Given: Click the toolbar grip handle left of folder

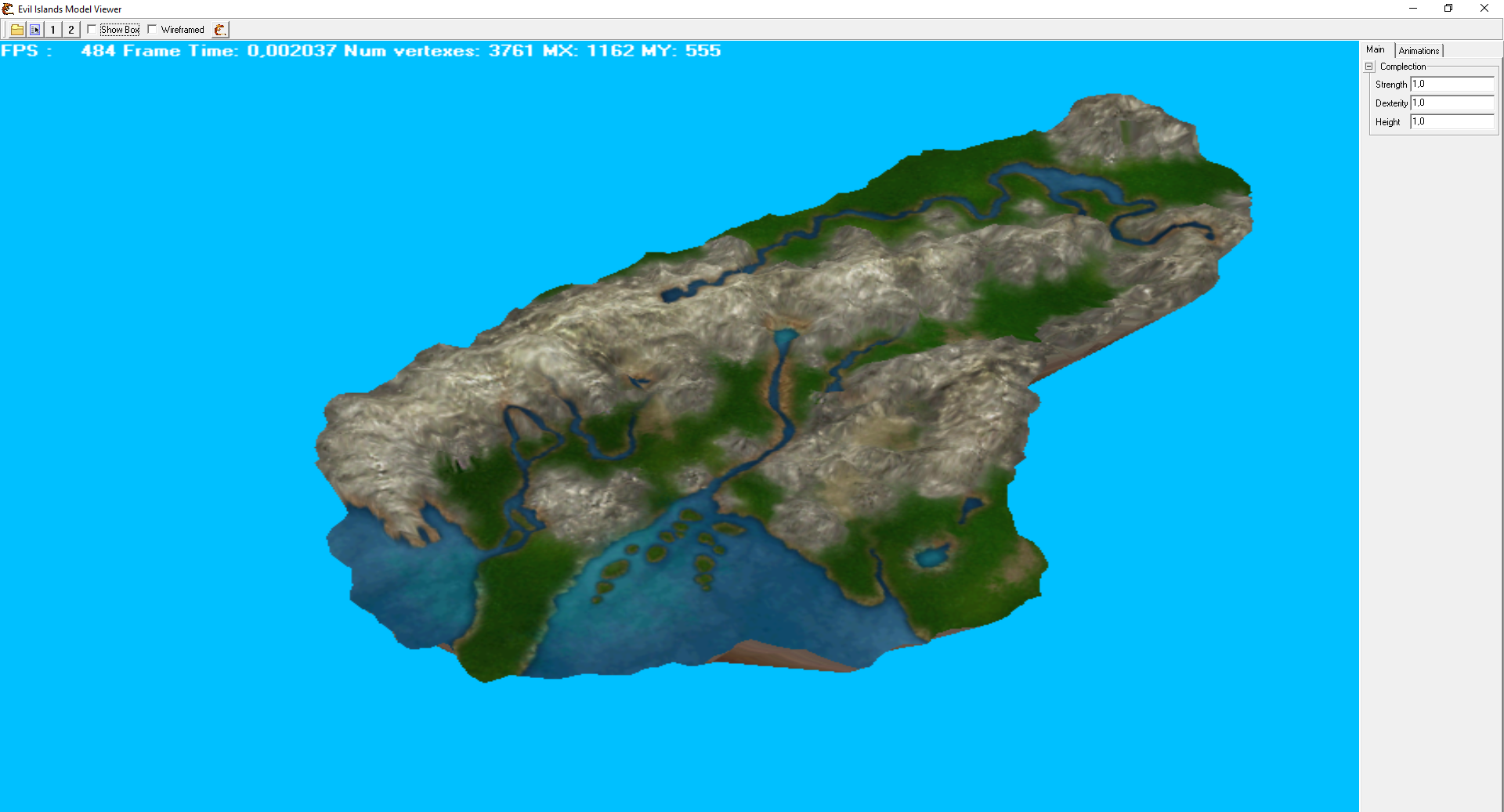Looking at the screenshot, I should click(x=4, y=30).
